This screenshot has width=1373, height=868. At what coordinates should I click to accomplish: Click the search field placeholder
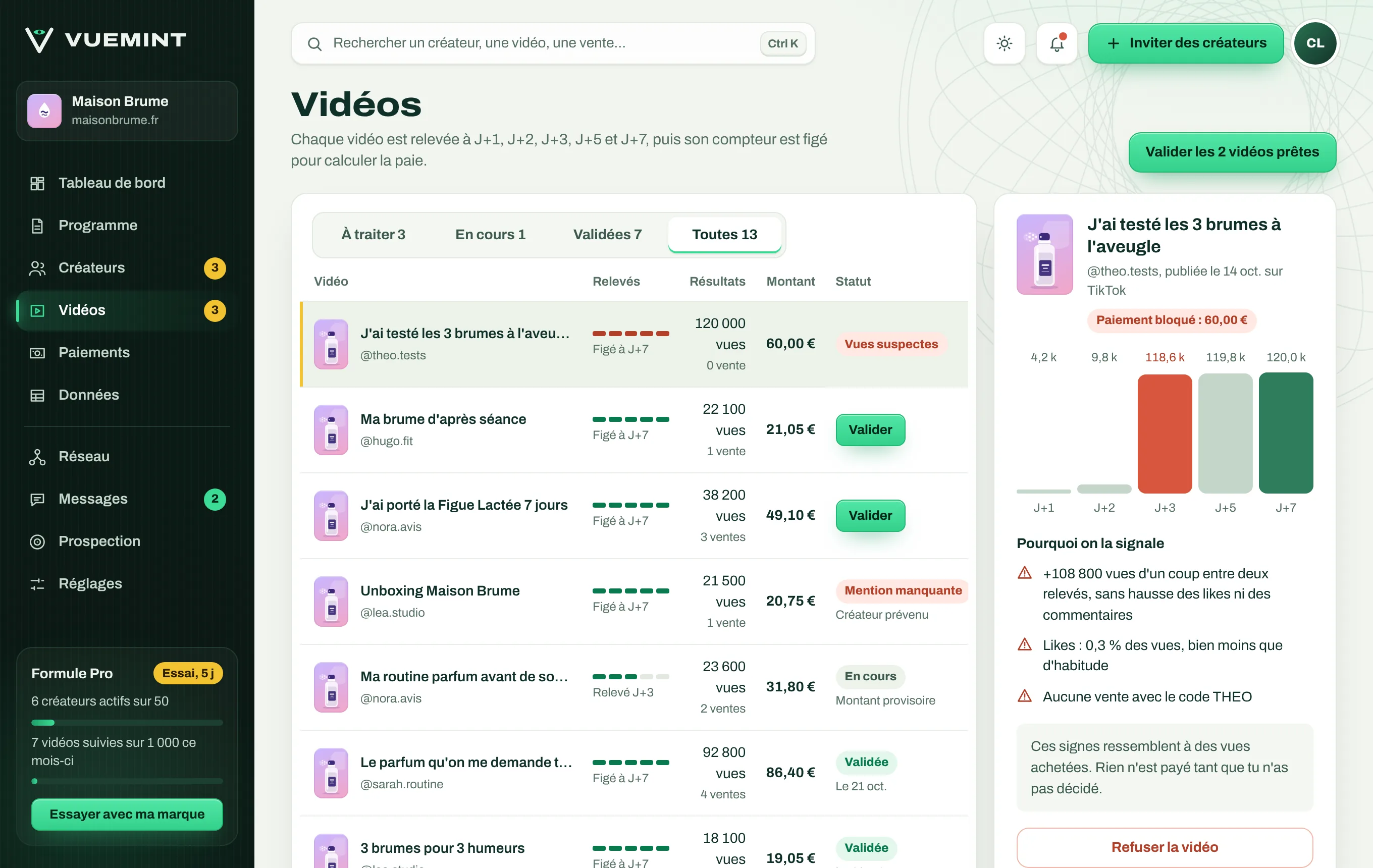coord(479,43)
